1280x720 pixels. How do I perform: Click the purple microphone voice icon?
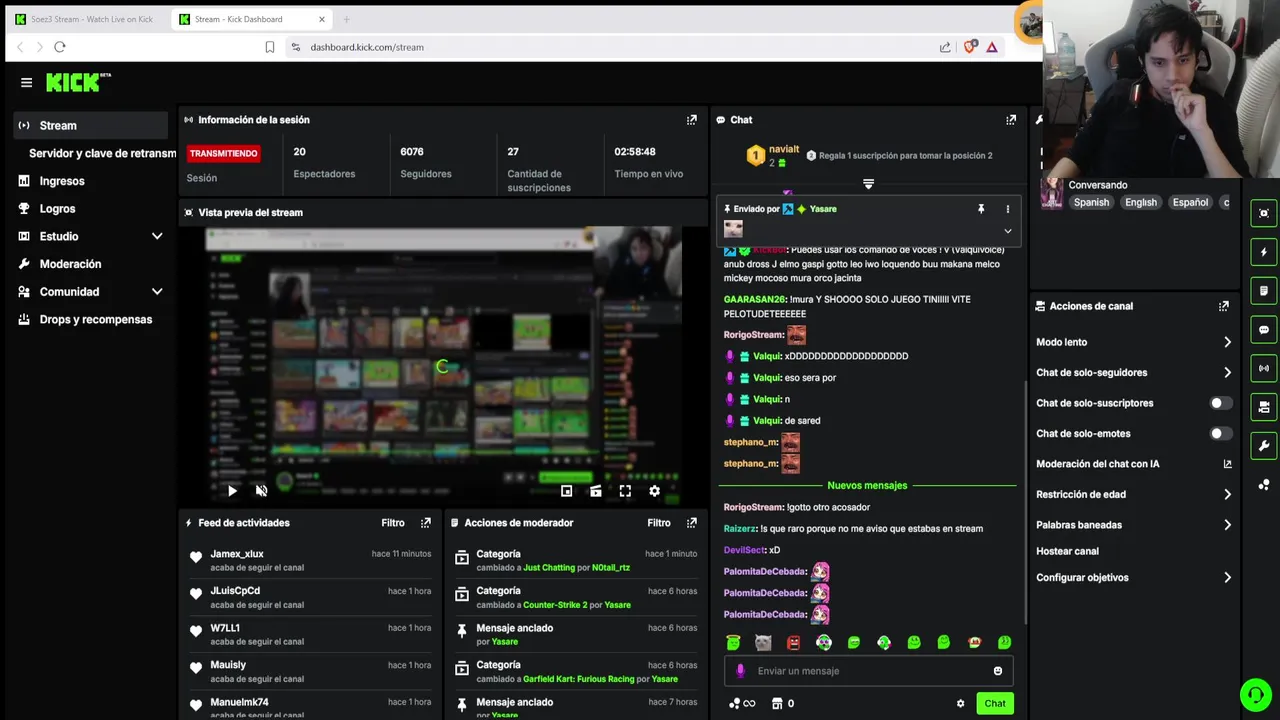[740, 671]
